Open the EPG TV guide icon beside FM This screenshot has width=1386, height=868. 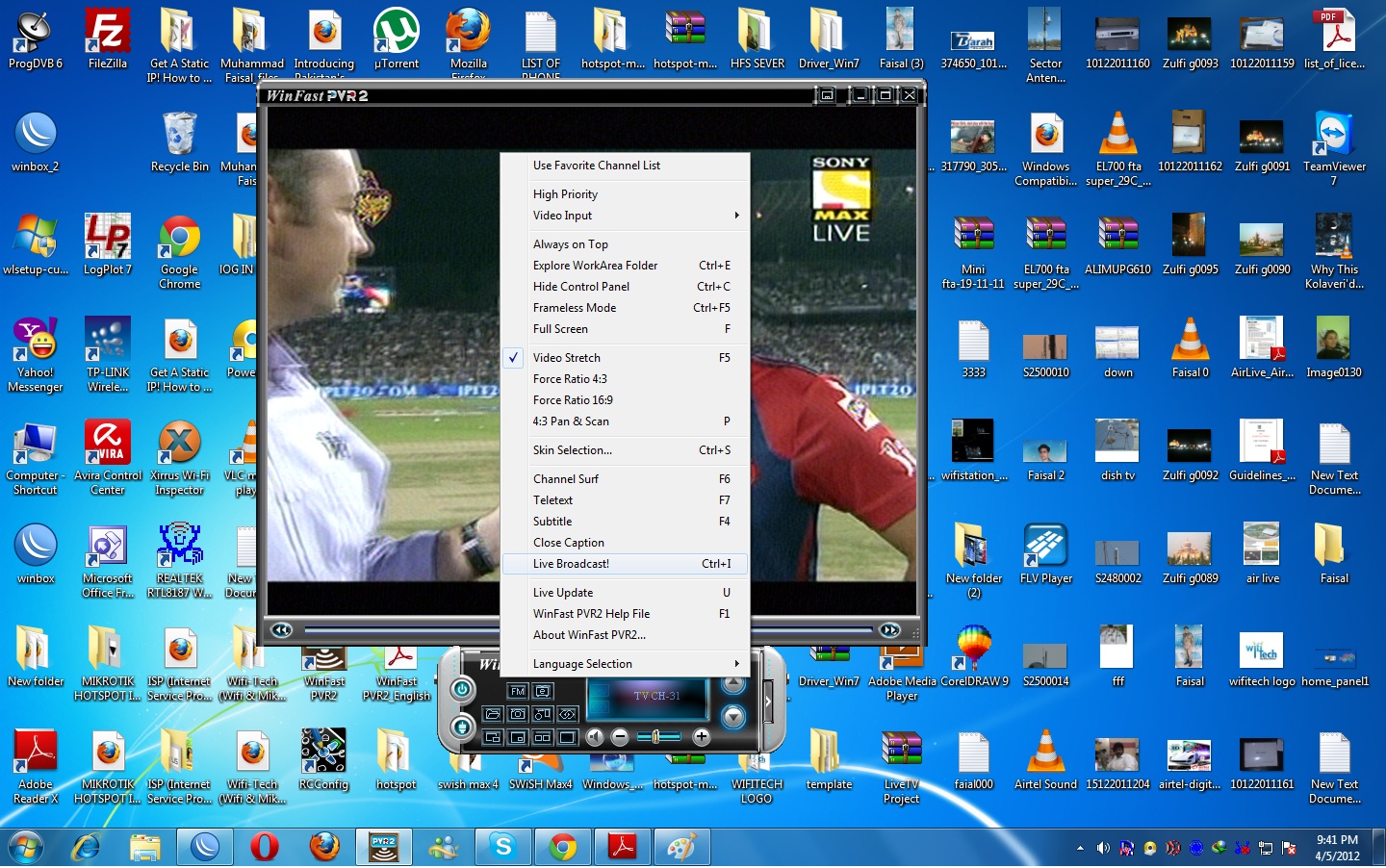[543, 691]
